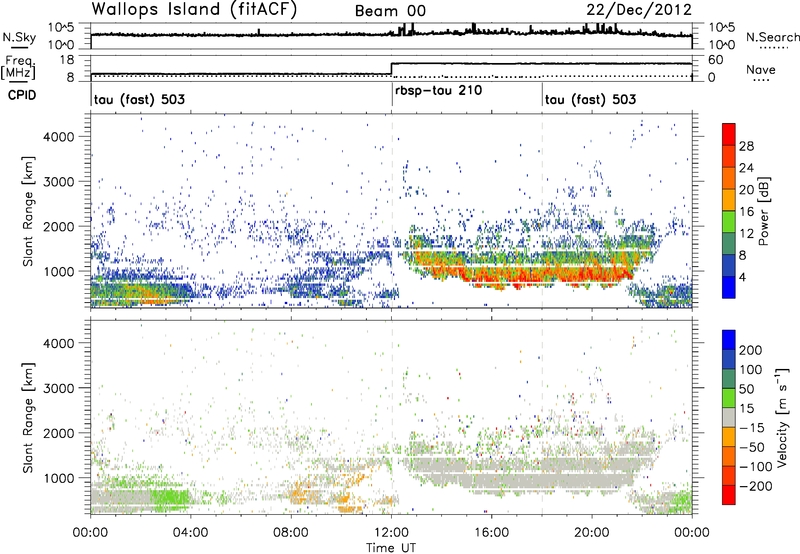Click the 'N.Sky' legend label
Viewport: 800px width, 554px height.
tap(19, 37)
